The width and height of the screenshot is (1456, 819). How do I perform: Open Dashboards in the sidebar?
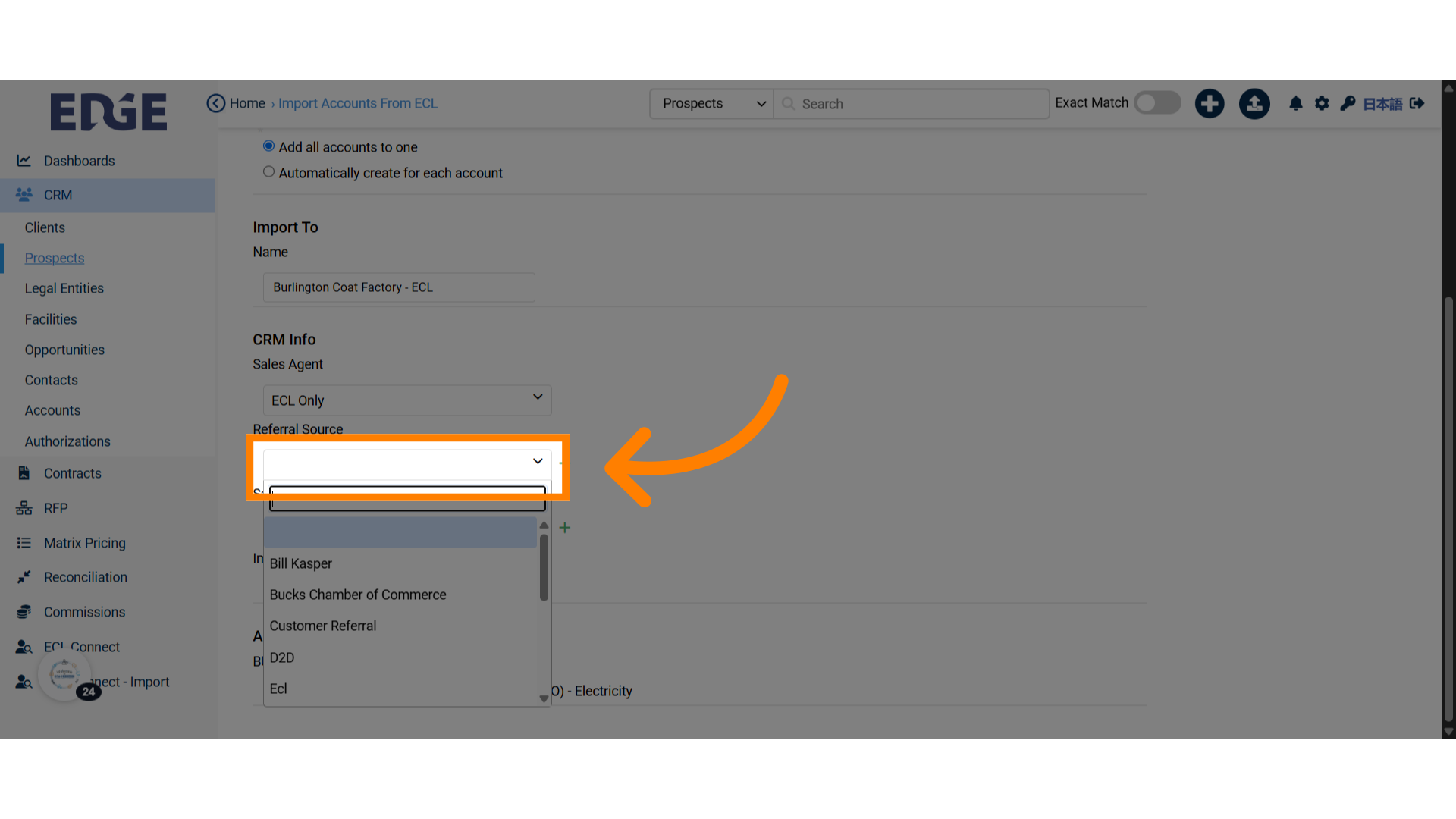point(79,161)
